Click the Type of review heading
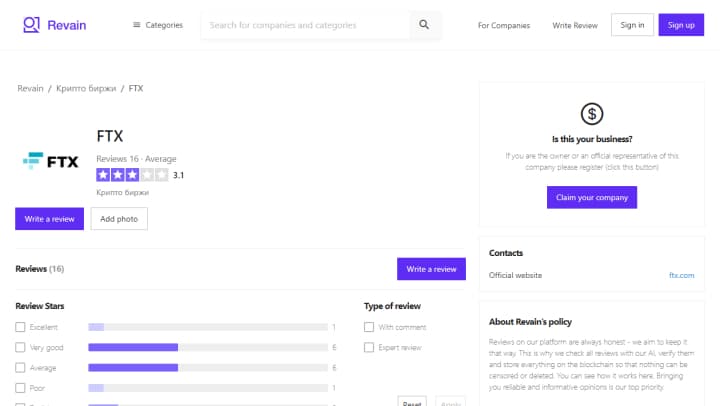720x406 pixels. (392, 306)
